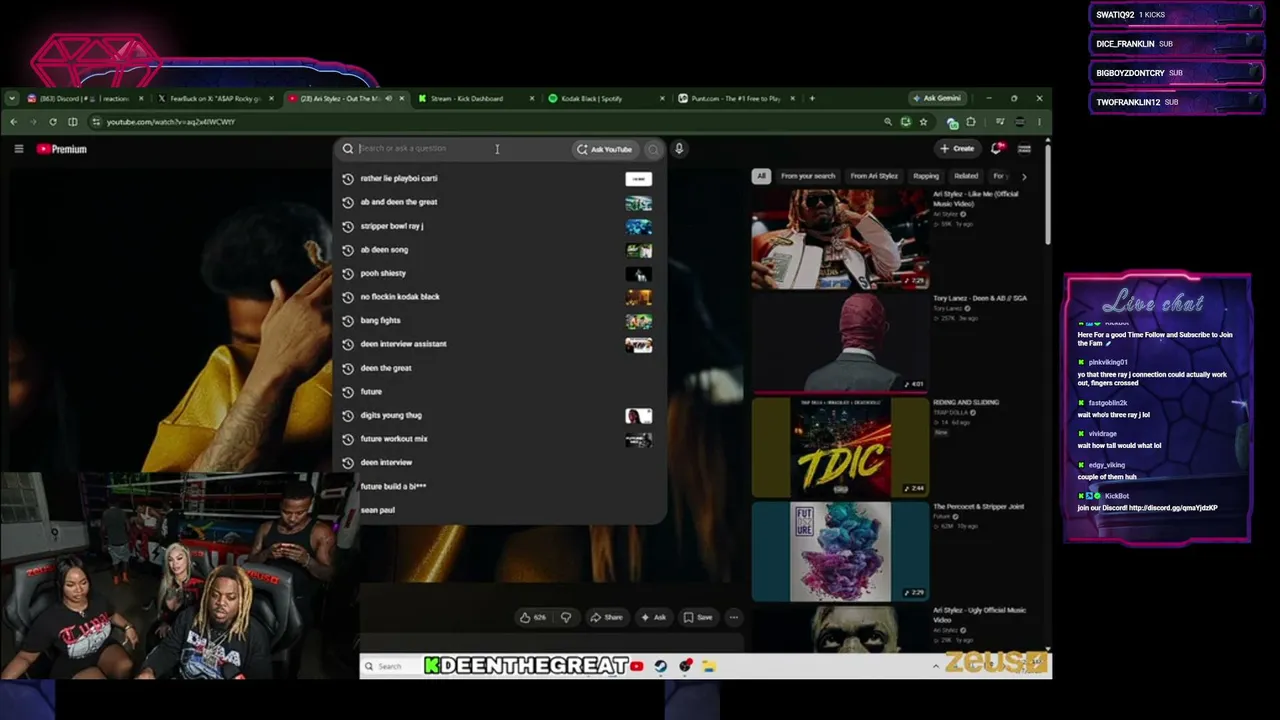Open File Explorer from the taskbar

708,666
